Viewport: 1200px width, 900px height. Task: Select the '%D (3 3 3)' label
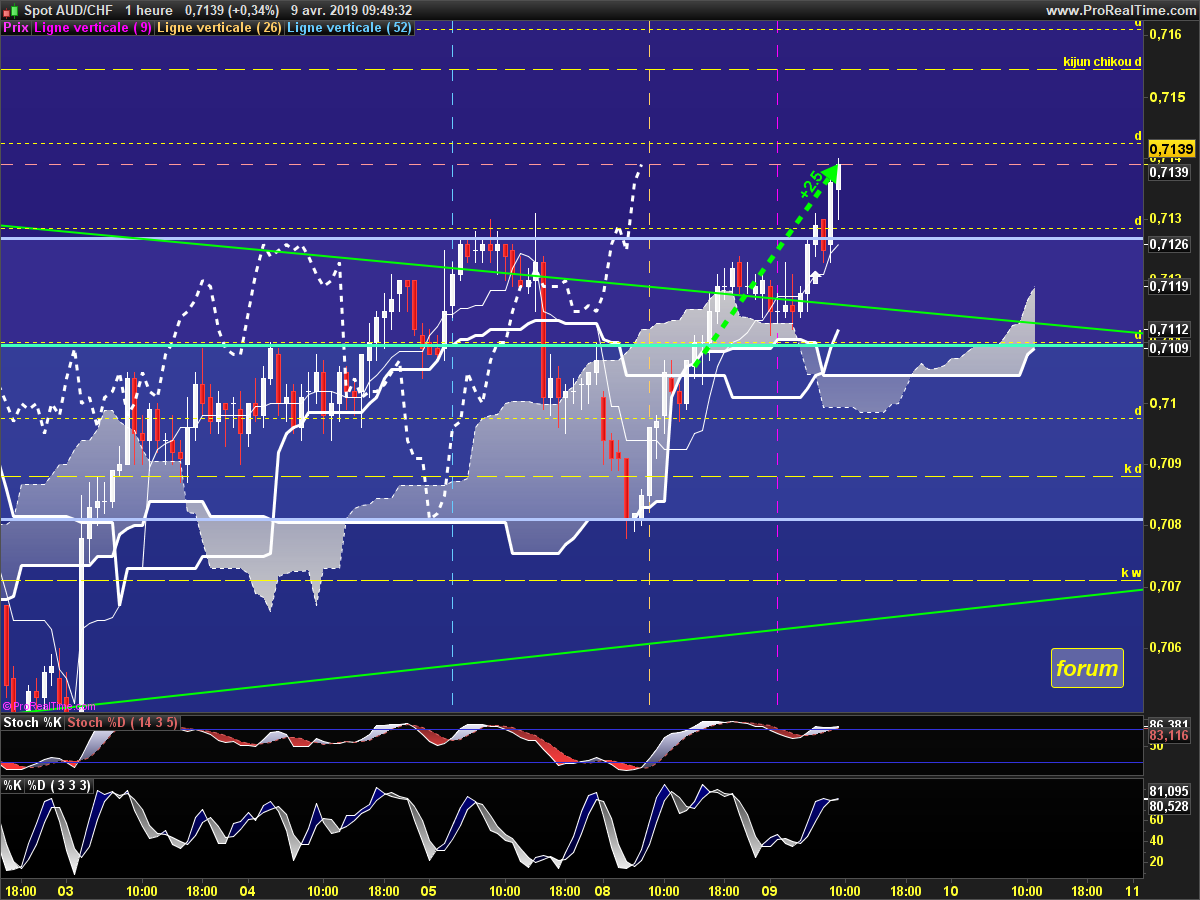pyautogui.click(x=60, y=786)
